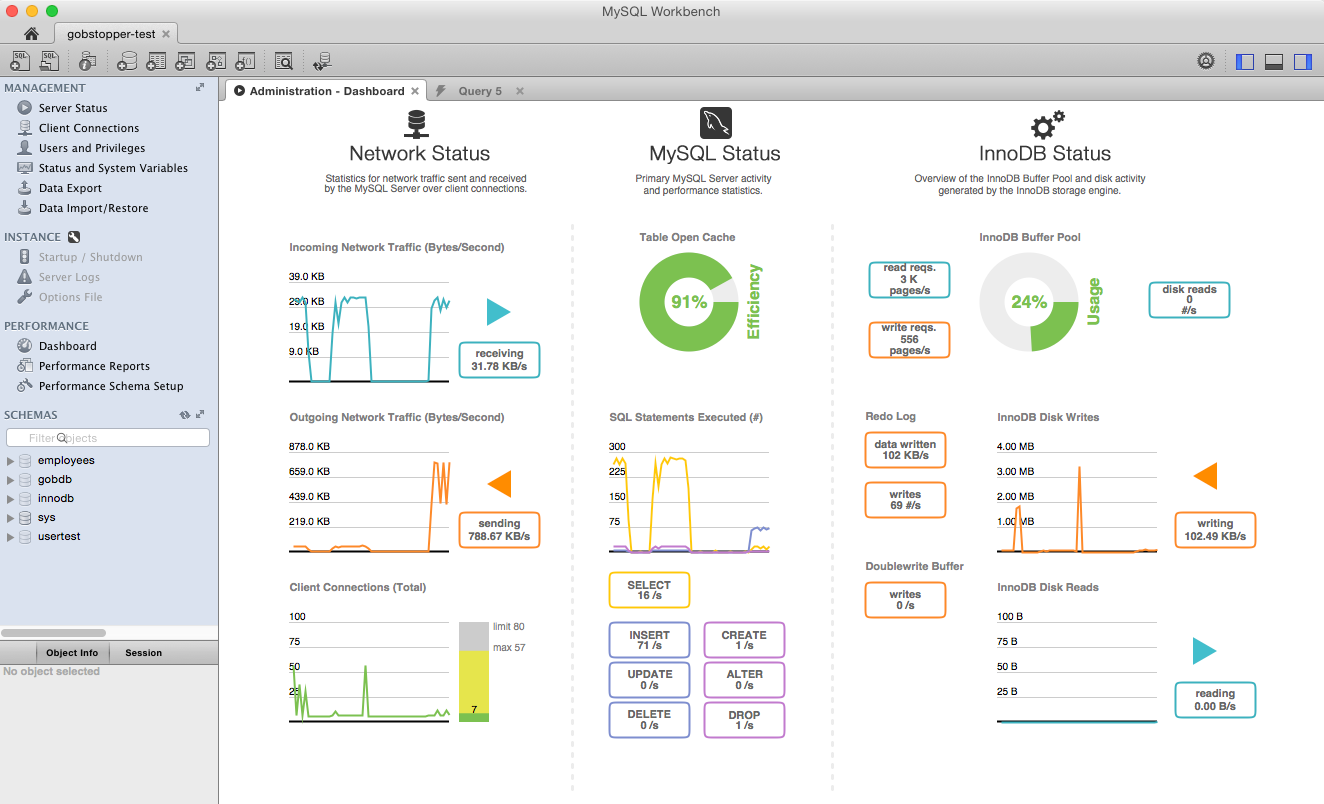Open an existing SQL script file
Screen dimensions: 1324x804
coord(50,60)
